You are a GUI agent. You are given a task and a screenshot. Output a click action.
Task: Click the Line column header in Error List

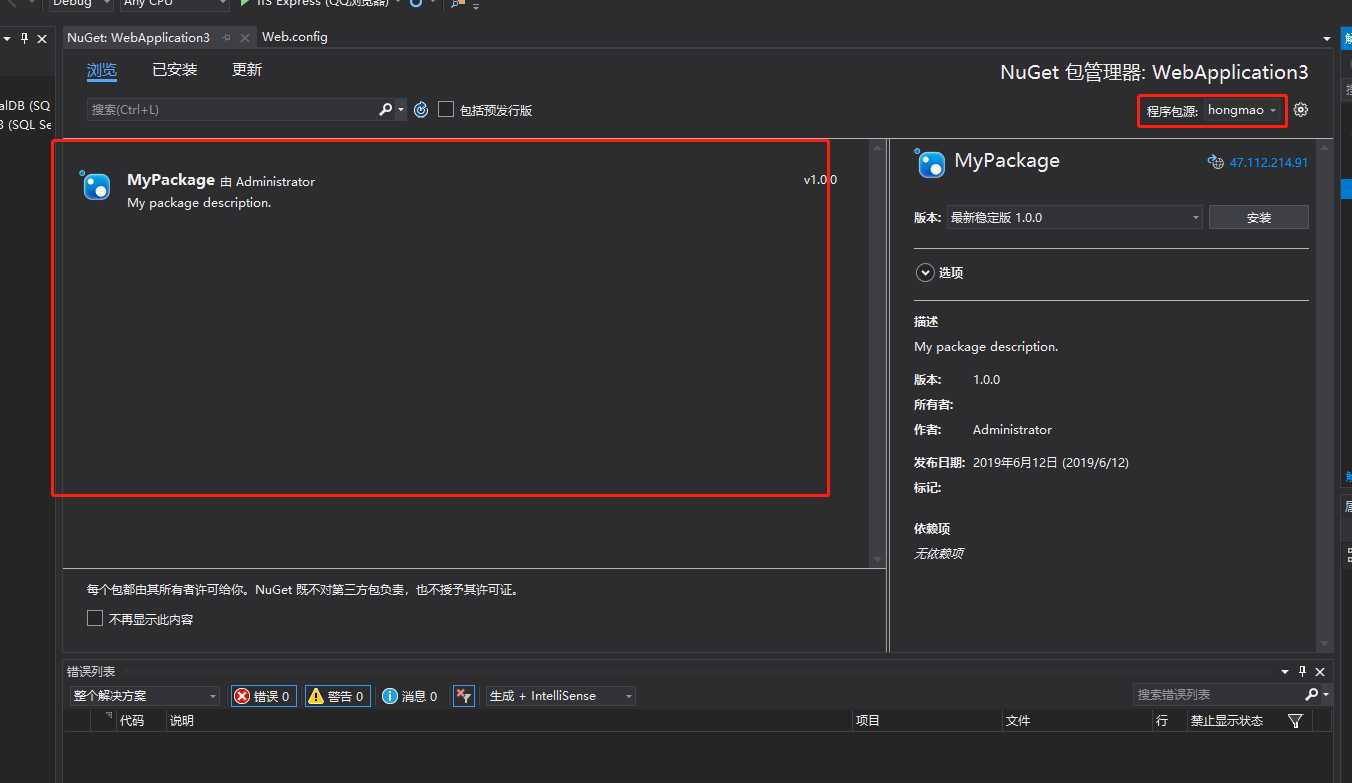point(1162,721)
